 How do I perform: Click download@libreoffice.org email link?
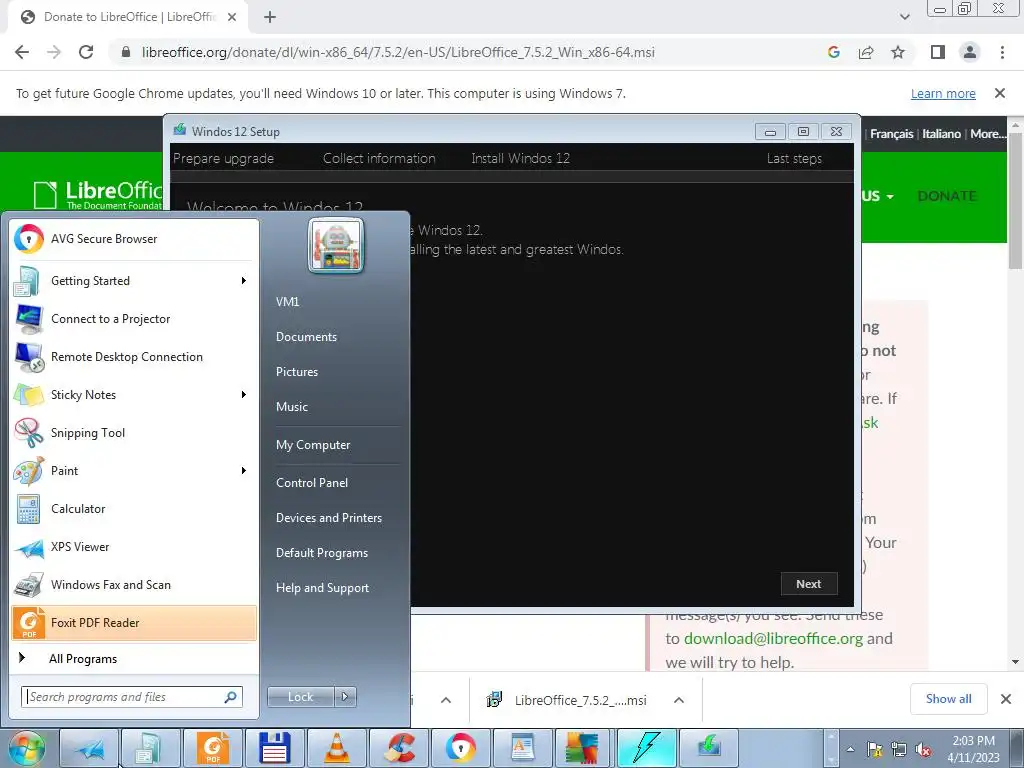pyautogui.click(x=773, y=639)
